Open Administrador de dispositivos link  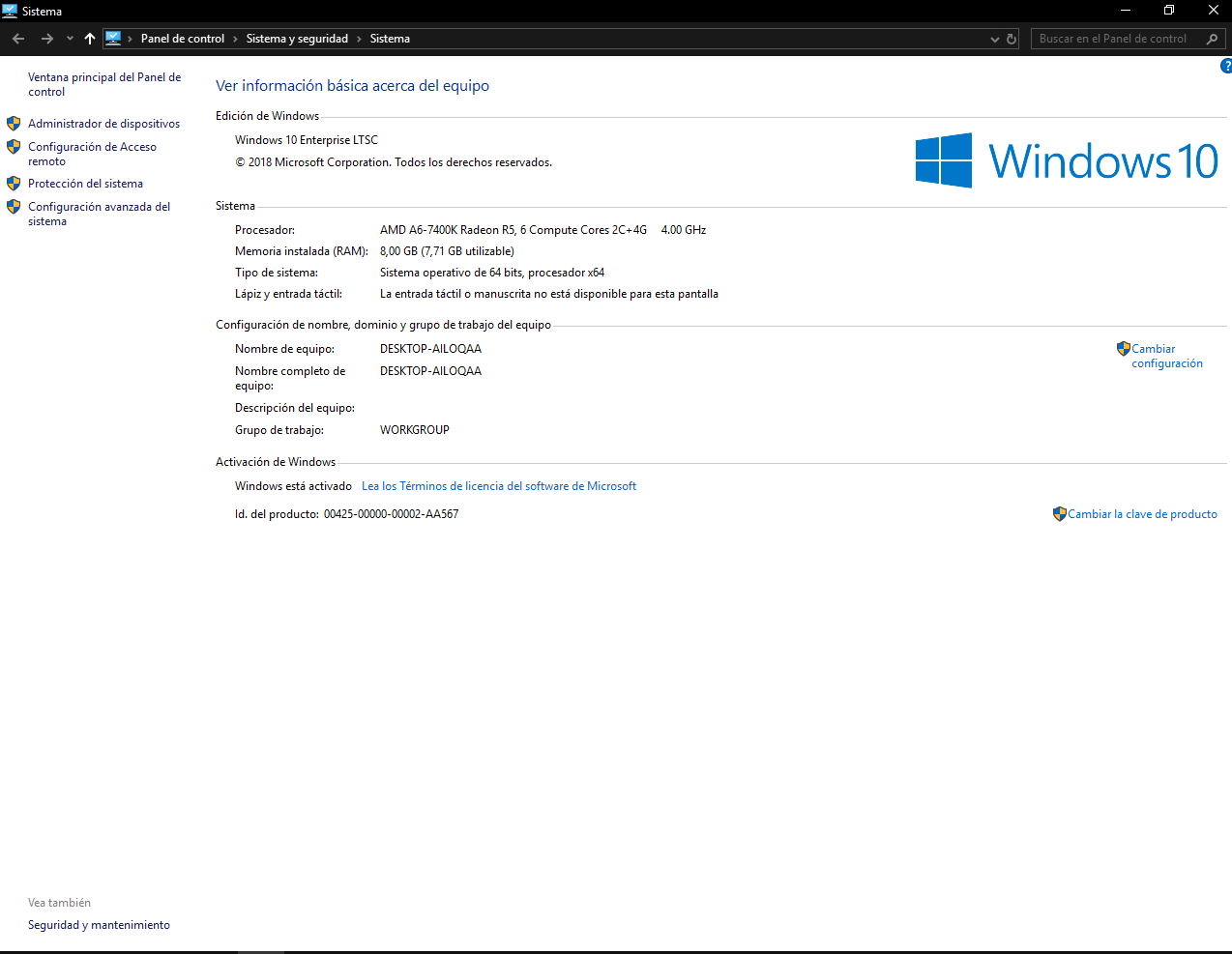[103, 124]
